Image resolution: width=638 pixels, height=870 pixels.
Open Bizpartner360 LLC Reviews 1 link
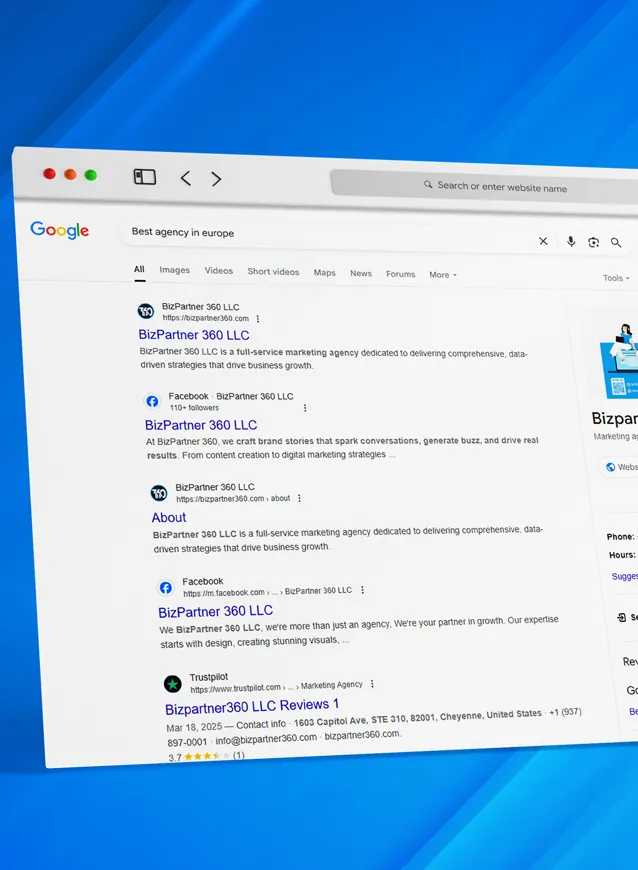tap(252, 706)
